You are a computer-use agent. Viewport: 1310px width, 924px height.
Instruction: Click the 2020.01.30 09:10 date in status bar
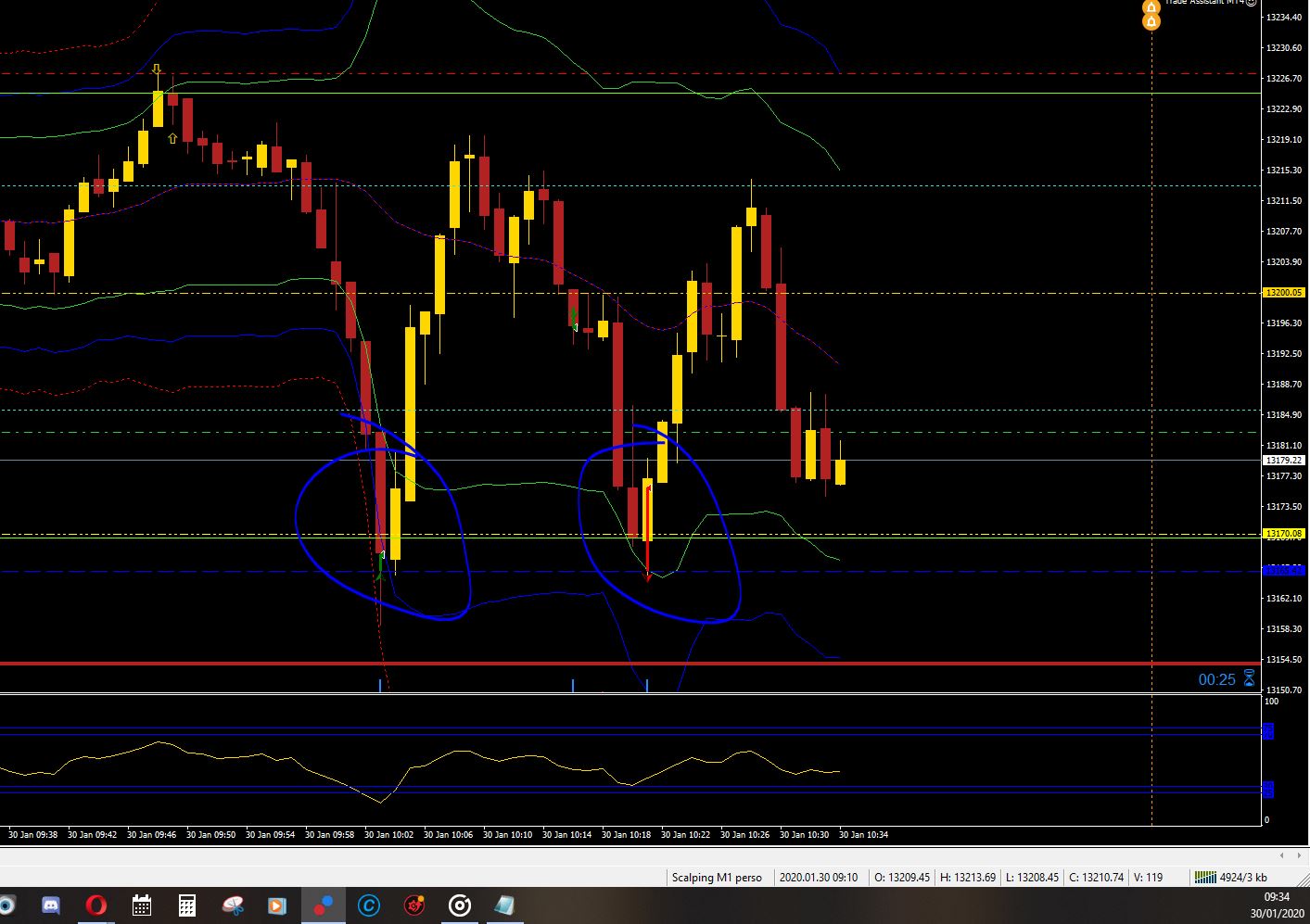click(819, 877)
